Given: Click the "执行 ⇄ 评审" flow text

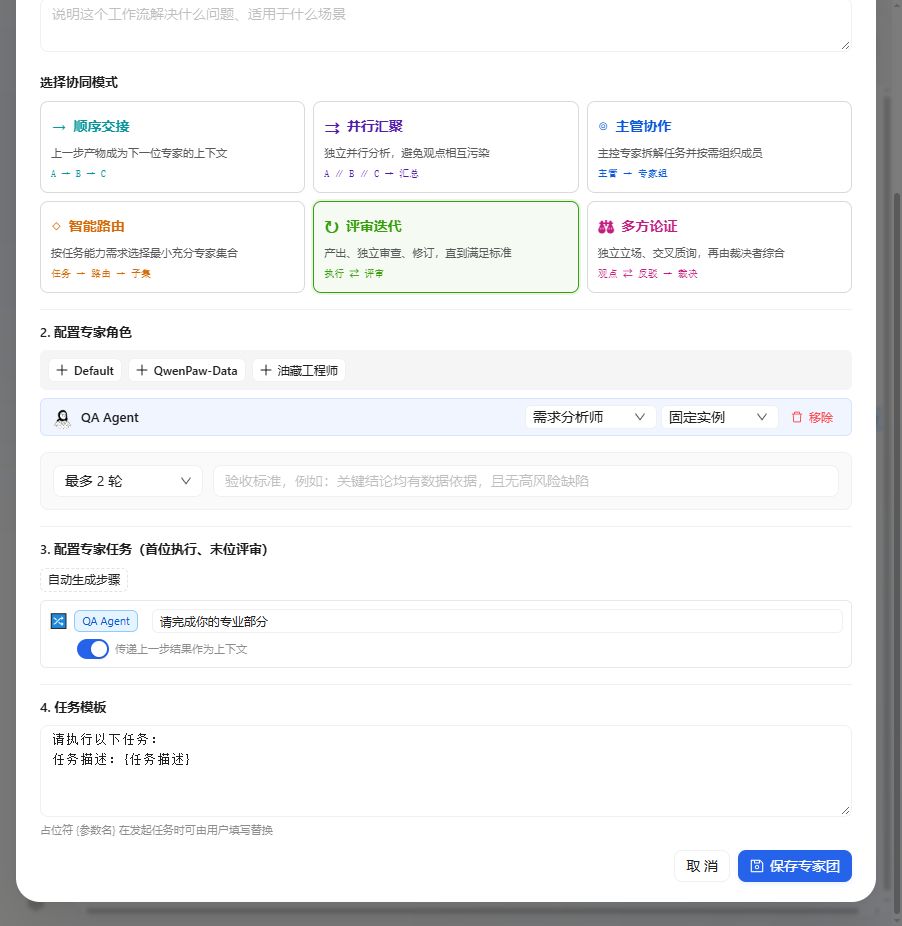Looking at the screenshot, I should click(x=354, y=273).
